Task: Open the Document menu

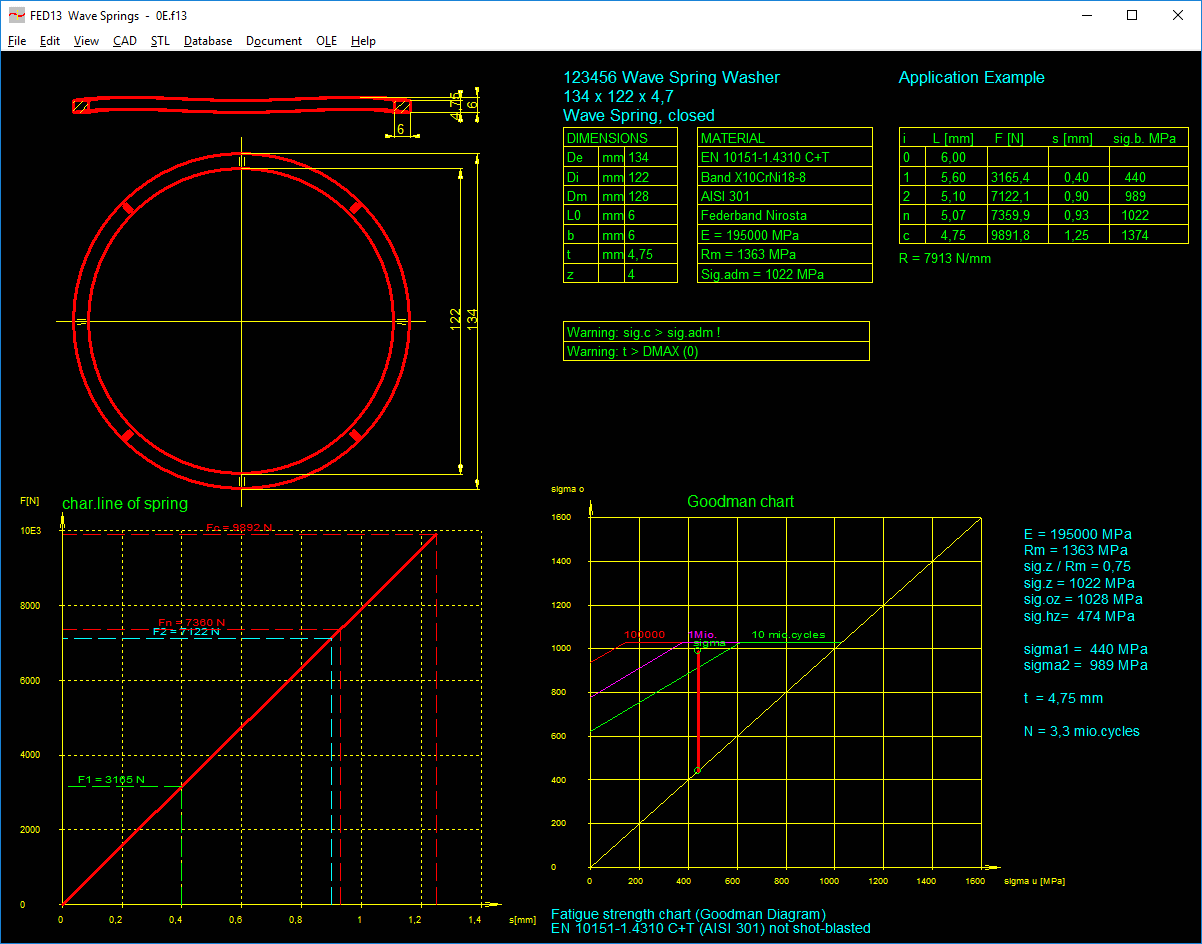Action: [x=274, y=41]
